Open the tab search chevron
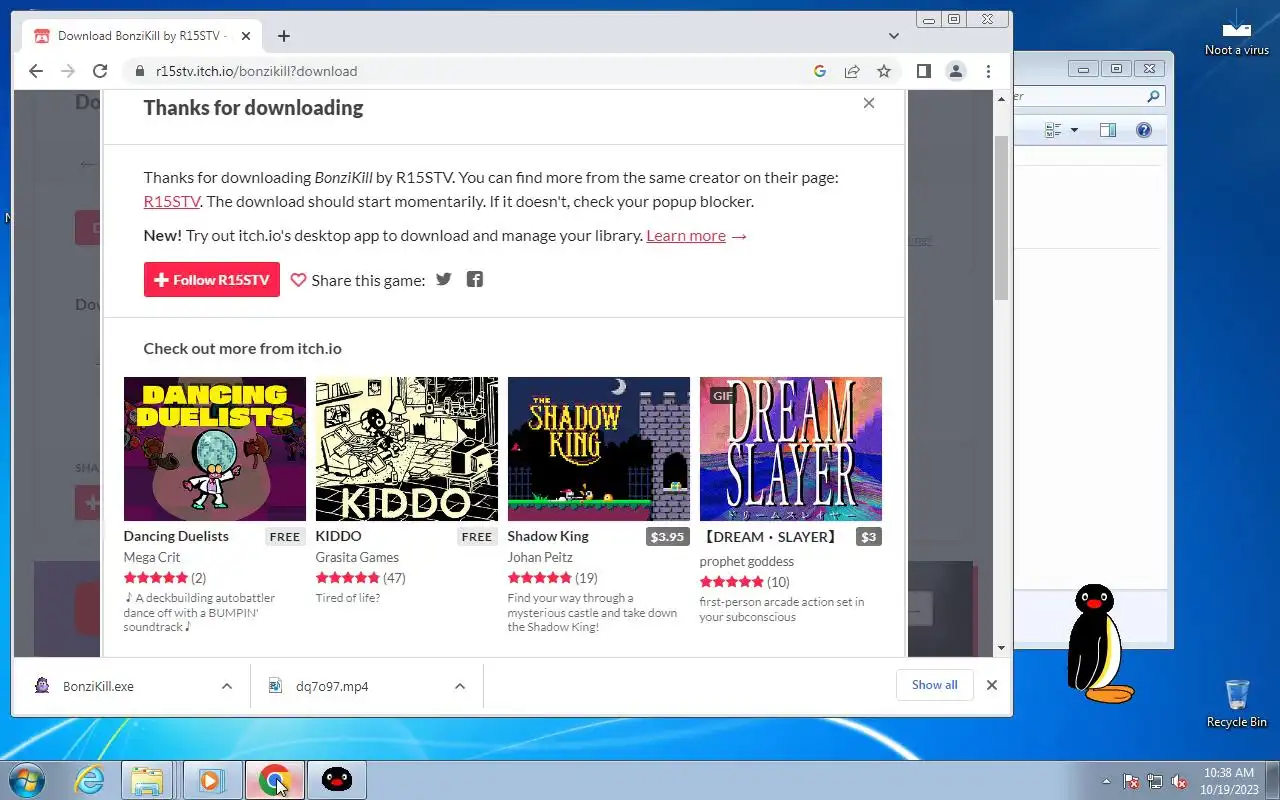The width and height of the screenshot is (1280, 800). coord(894,36)
